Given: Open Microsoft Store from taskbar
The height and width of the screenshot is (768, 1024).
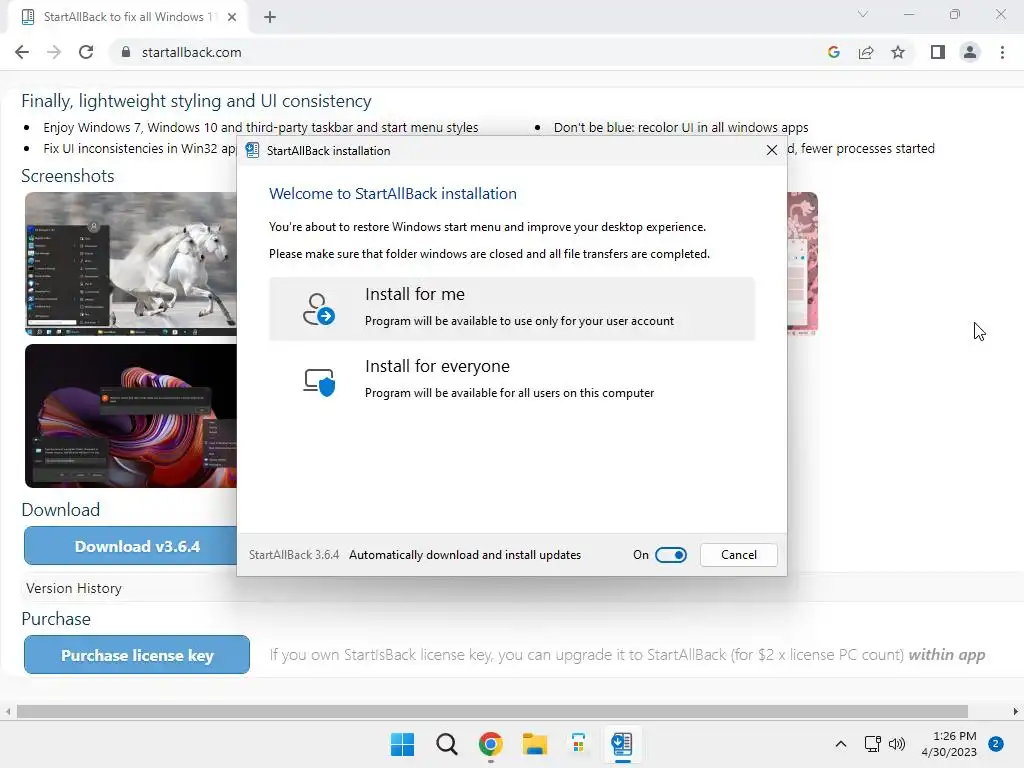Looking at the screenshot, I should (x=578, y=744).
